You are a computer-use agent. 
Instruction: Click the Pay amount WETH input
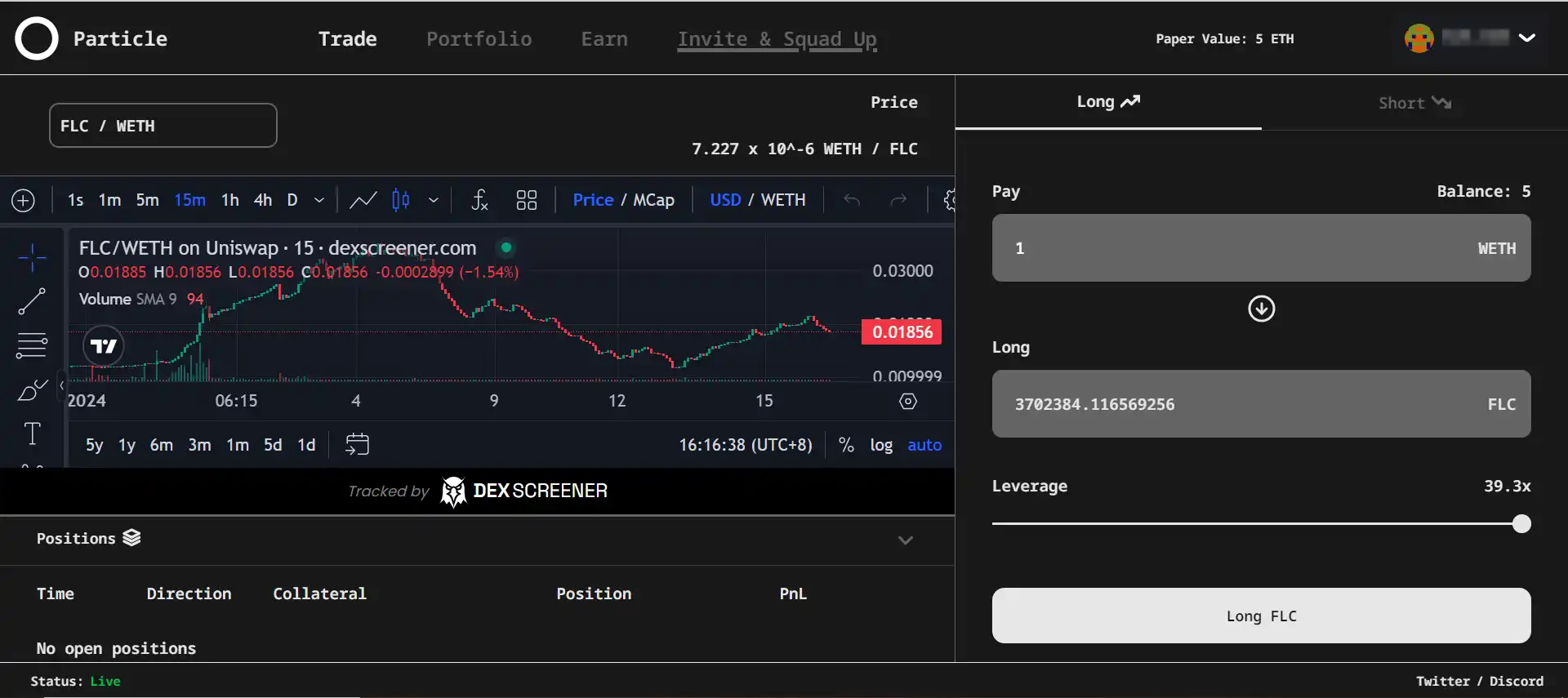1262,248
